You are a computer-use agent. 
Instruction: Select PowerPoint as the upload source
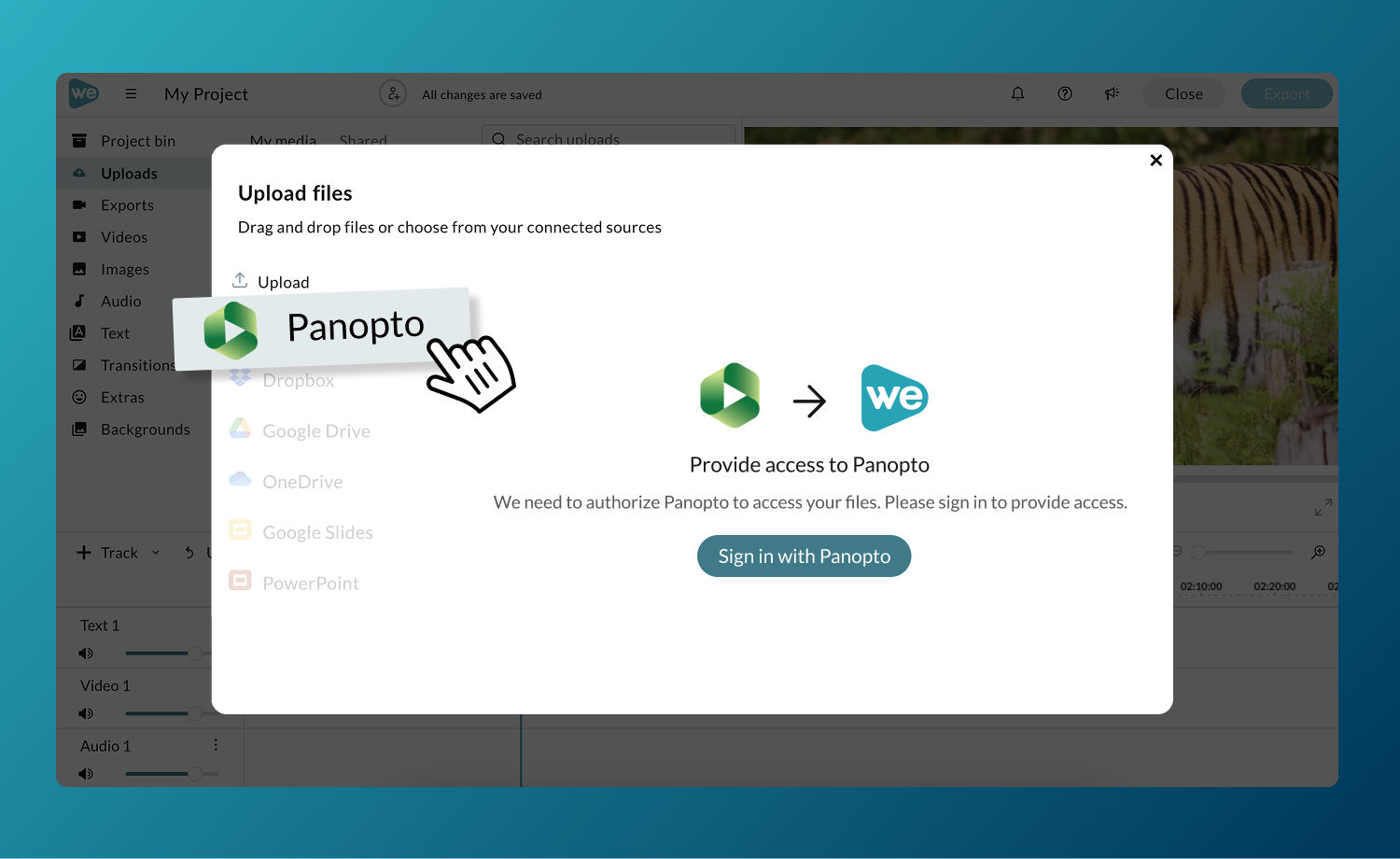click(x=294, y=583)
